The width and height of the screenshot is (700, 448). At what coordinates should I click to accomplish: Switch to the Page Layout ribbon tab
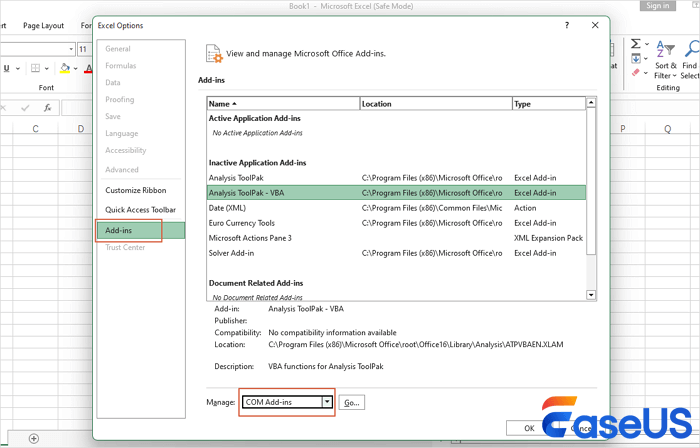43,25
